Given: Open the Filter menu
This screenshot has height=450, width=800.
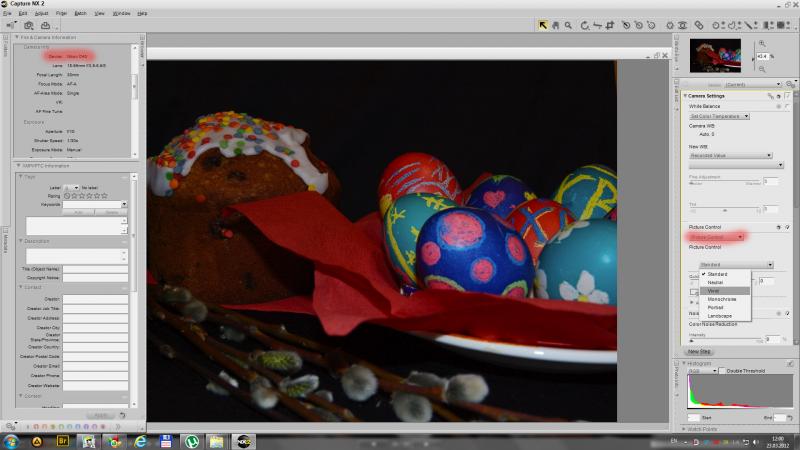Looking at the screenshot, I should (61, 13).
